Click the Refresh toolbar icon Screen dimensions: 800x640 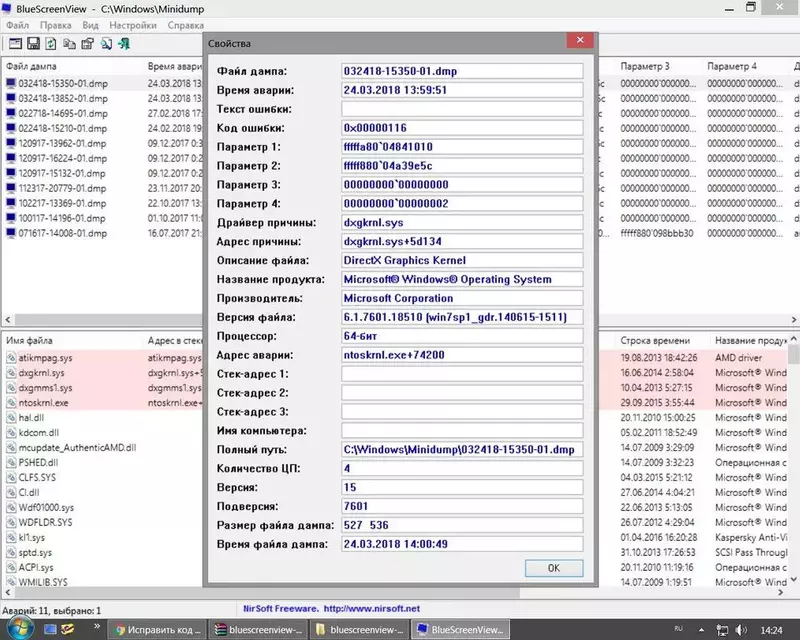[x=51, y=44]
